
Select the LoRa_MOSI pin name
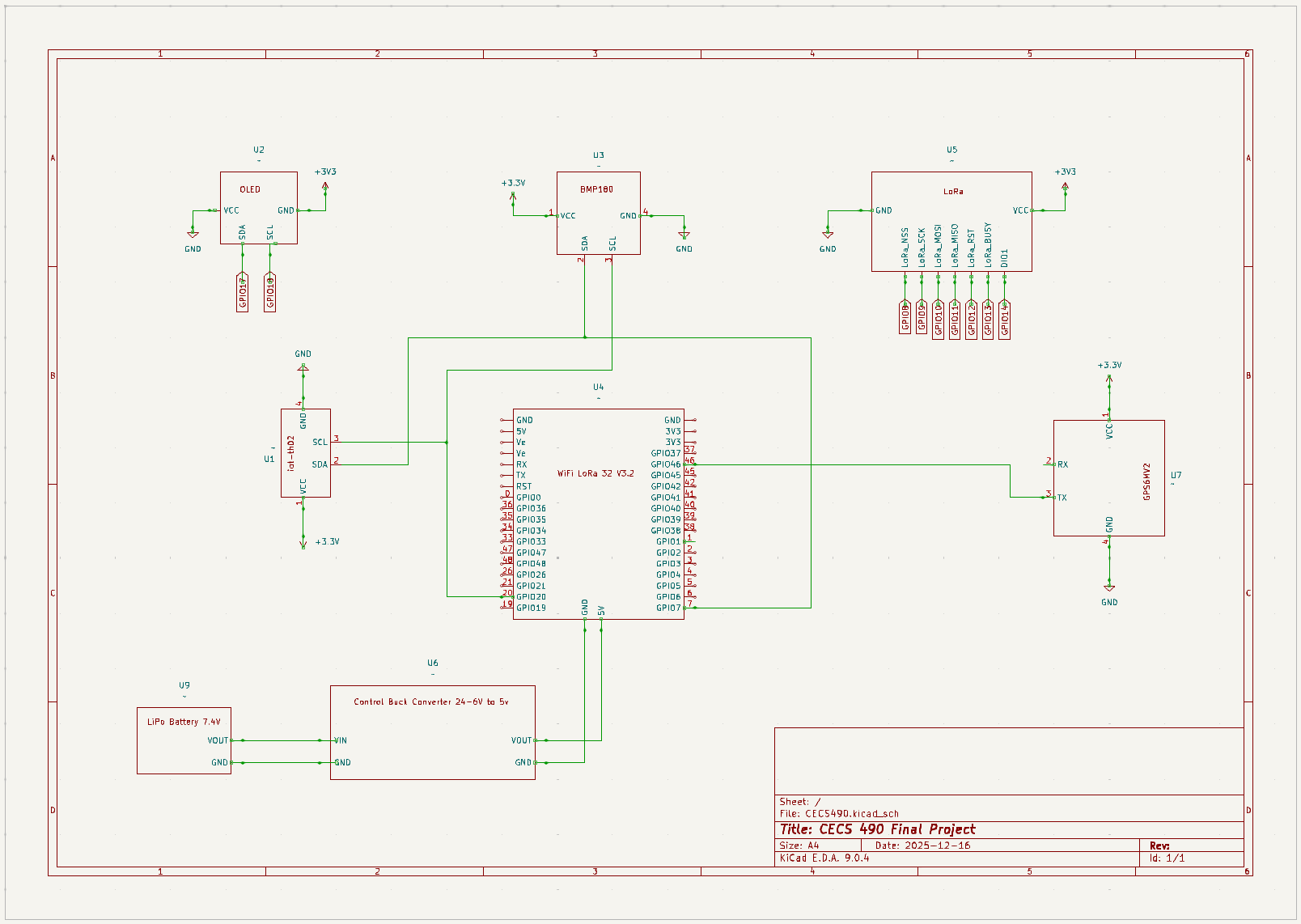939,245
